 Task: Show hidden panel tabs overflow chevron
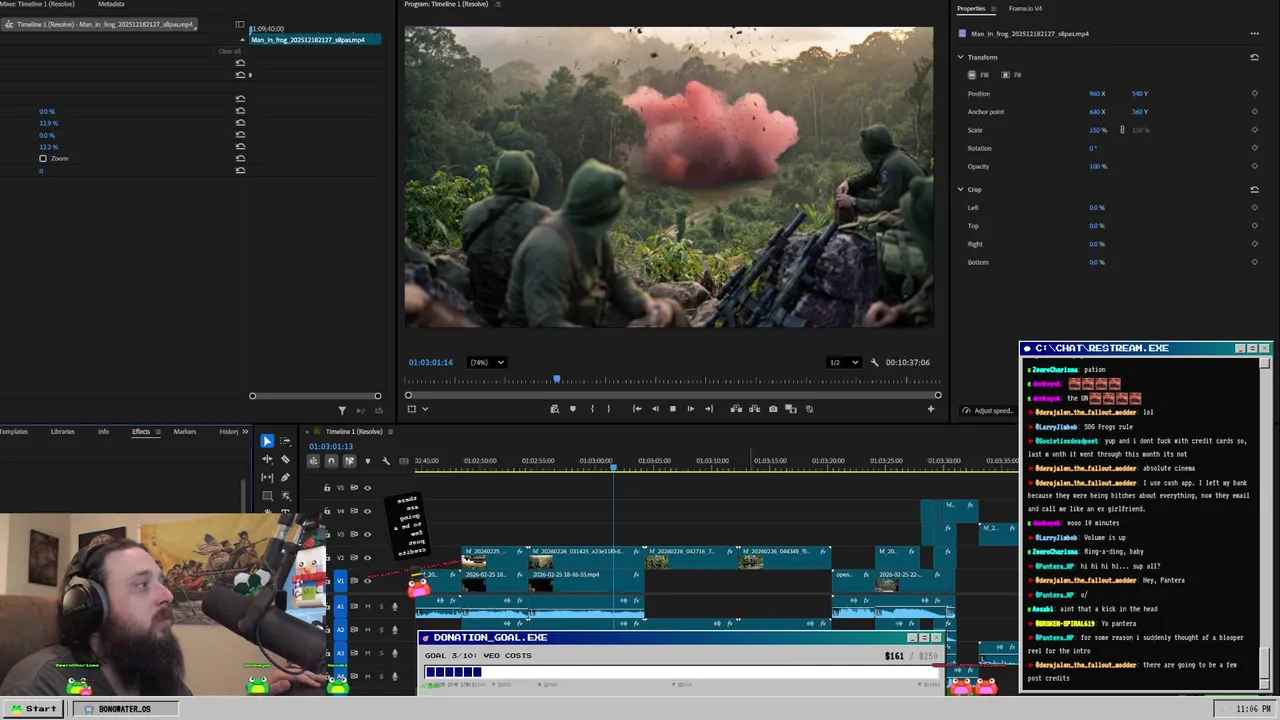click(x=245, y=432)
